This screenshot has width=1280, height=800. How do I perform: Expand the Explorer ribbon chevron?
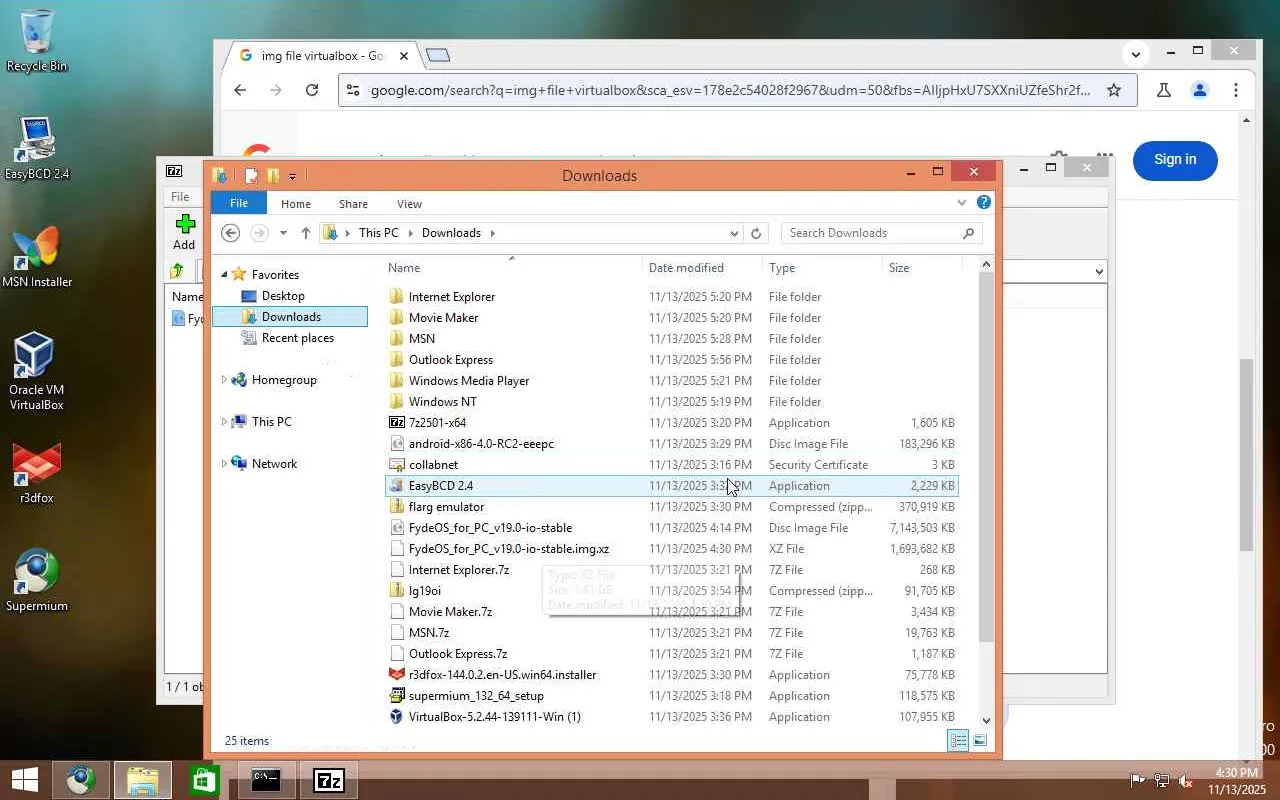[962, 203]
